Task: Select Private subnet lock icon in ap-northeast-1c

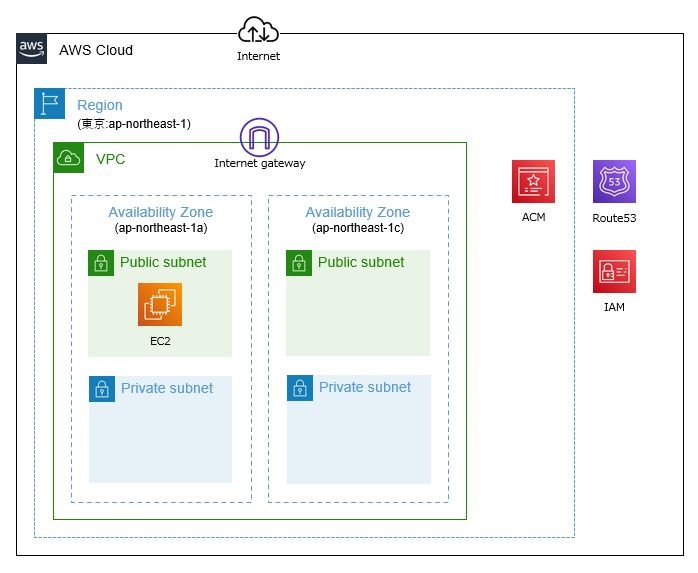Action: point(299,388)
